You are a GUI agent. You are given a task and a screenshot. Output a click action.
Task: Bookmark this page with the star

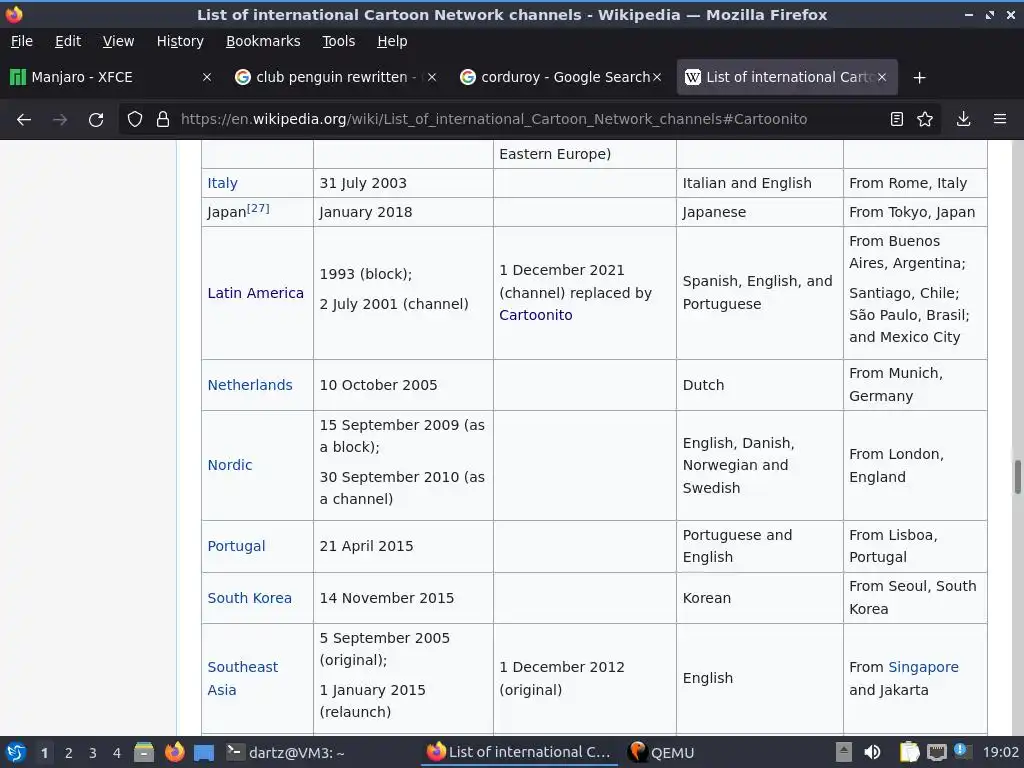(925, 120)
